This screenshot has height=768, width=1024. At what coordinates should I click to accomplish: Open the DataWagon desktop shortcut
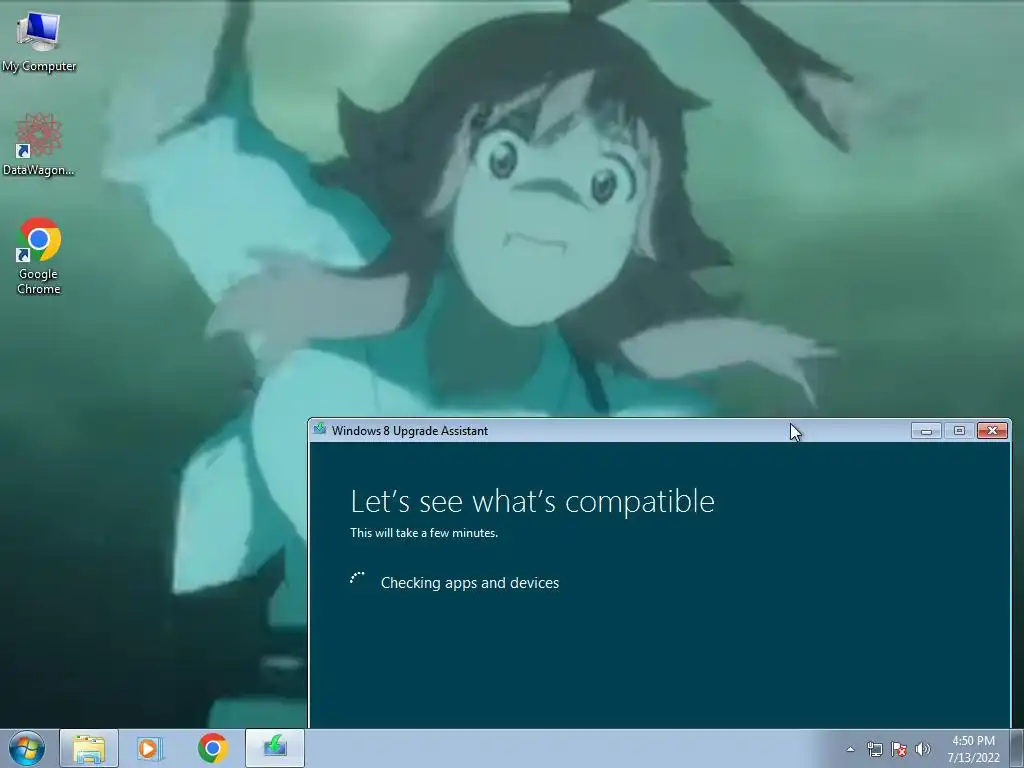point(39,144)
